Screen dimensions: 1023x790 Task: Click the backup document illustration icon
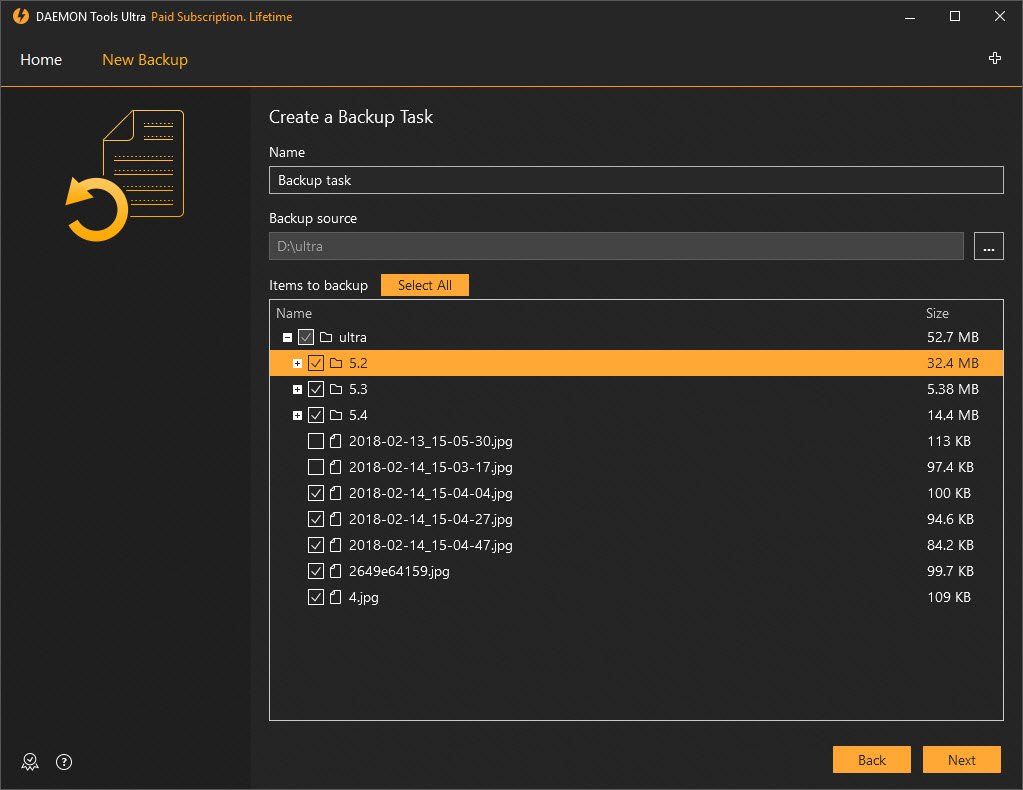(126, 176)
